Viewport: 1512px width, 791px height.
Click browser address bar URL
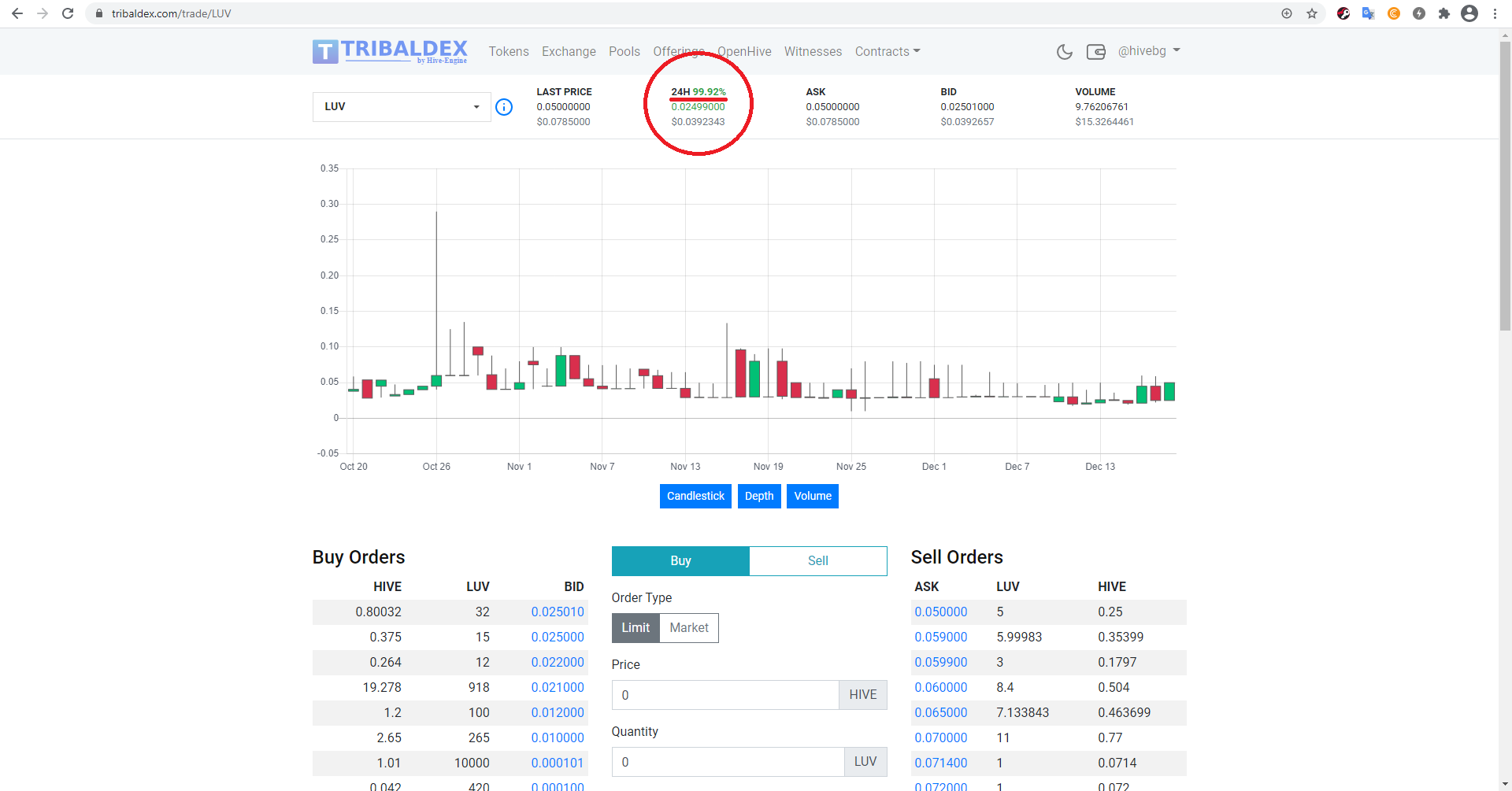pyautogui.click(x=171, y=13)
